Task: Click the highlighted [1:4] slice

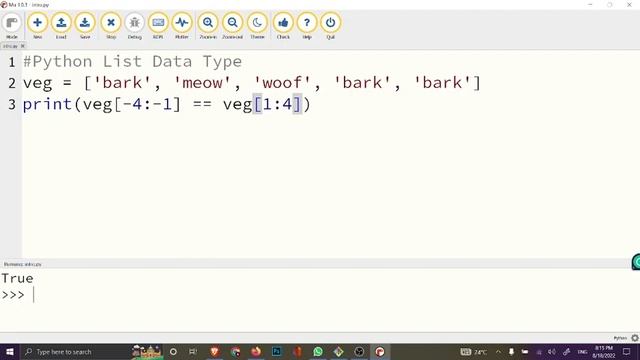Action: (278, 104)
